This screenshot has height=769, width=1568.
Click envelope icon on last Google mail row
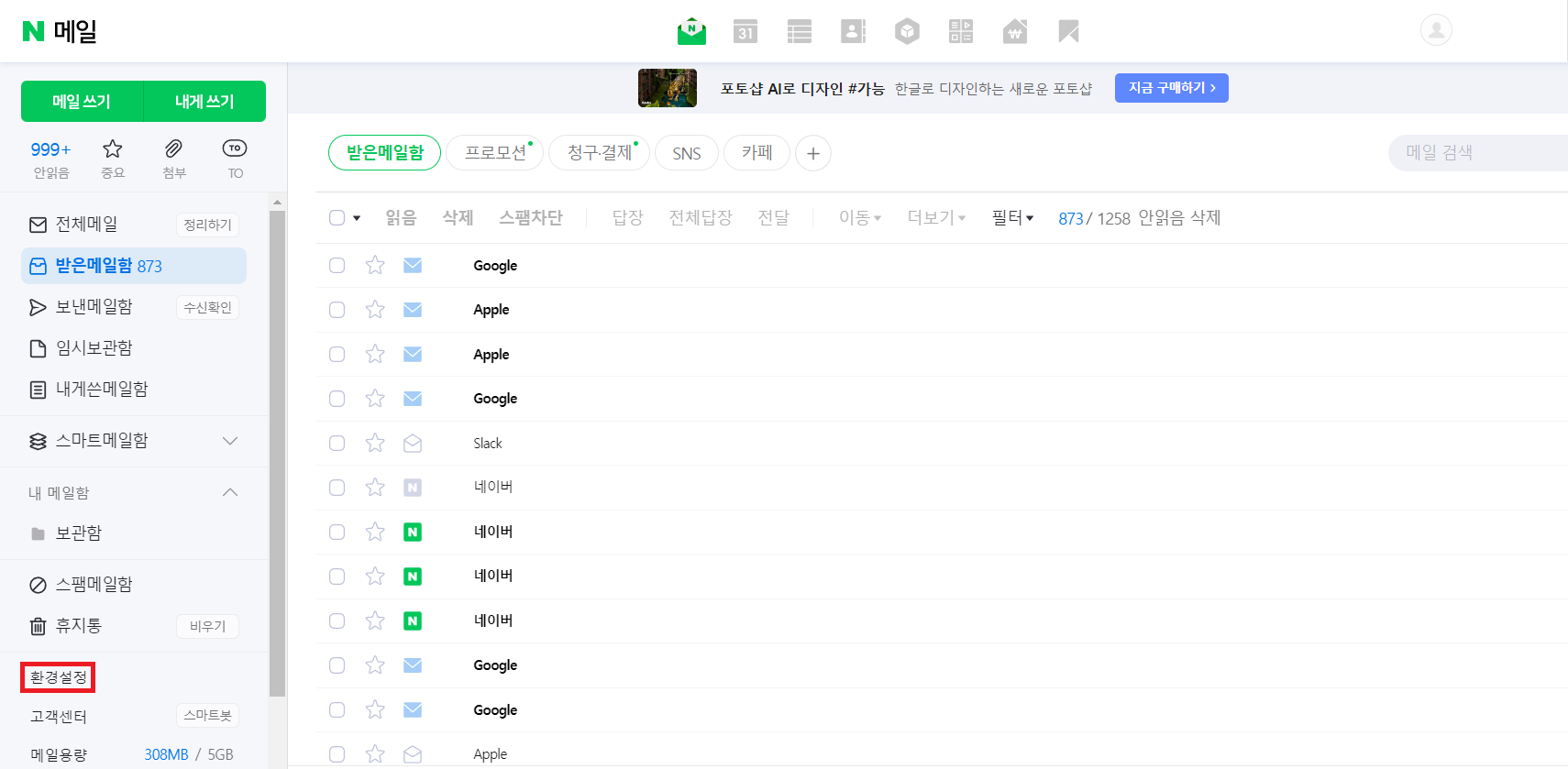point(413,710)
